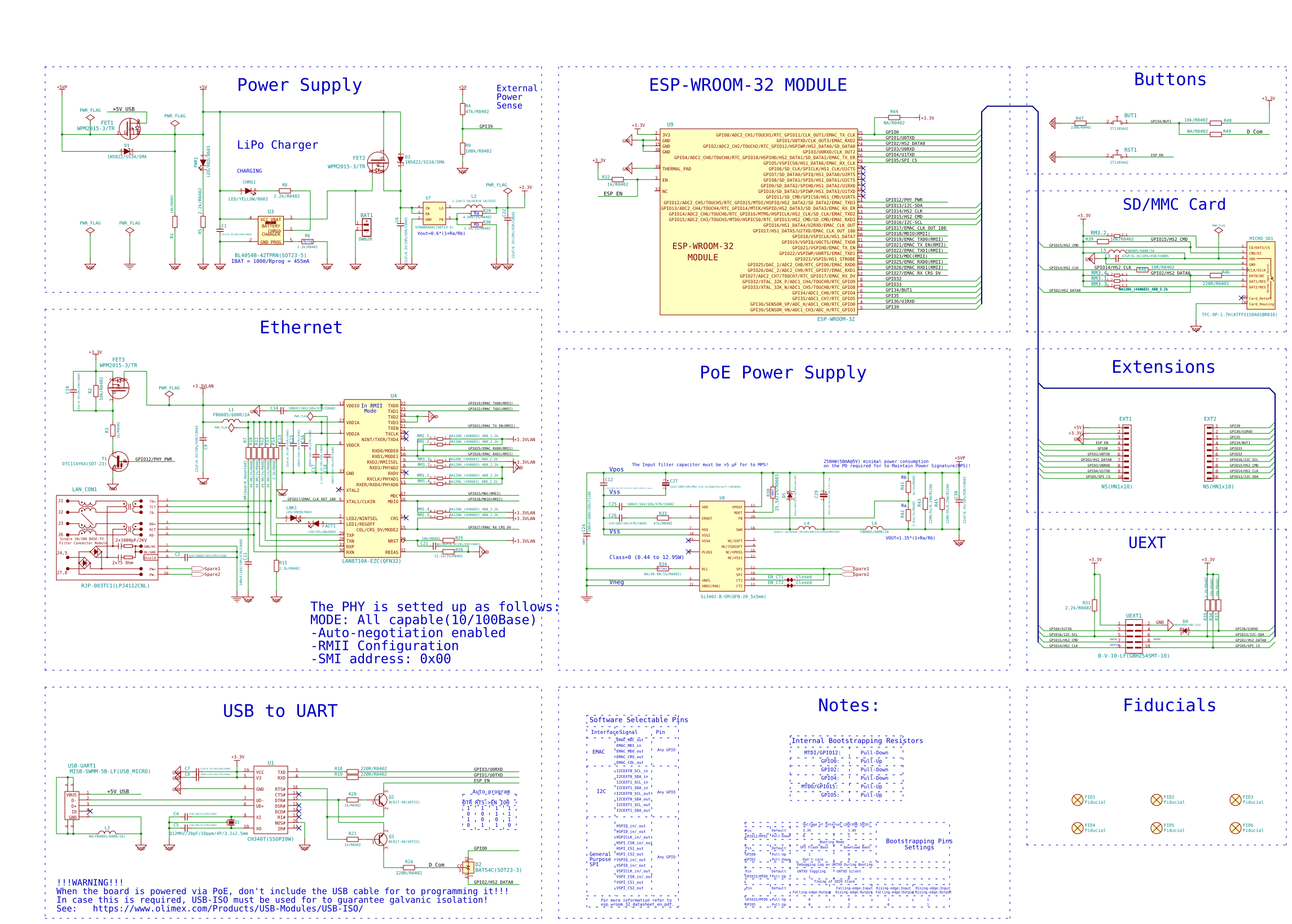Select the BL4054B battery charger chip U3
Screen dimensions: 1292x924
click(x=271, y=230)
